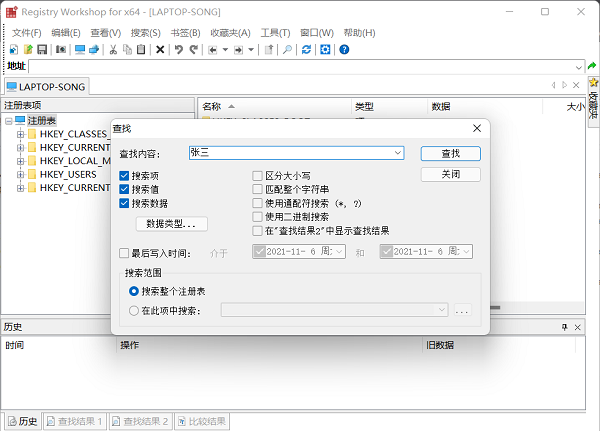Viewport: 600px width, 431px height.
Task: Click the undo arrow icon
Action: coord(179,50)
